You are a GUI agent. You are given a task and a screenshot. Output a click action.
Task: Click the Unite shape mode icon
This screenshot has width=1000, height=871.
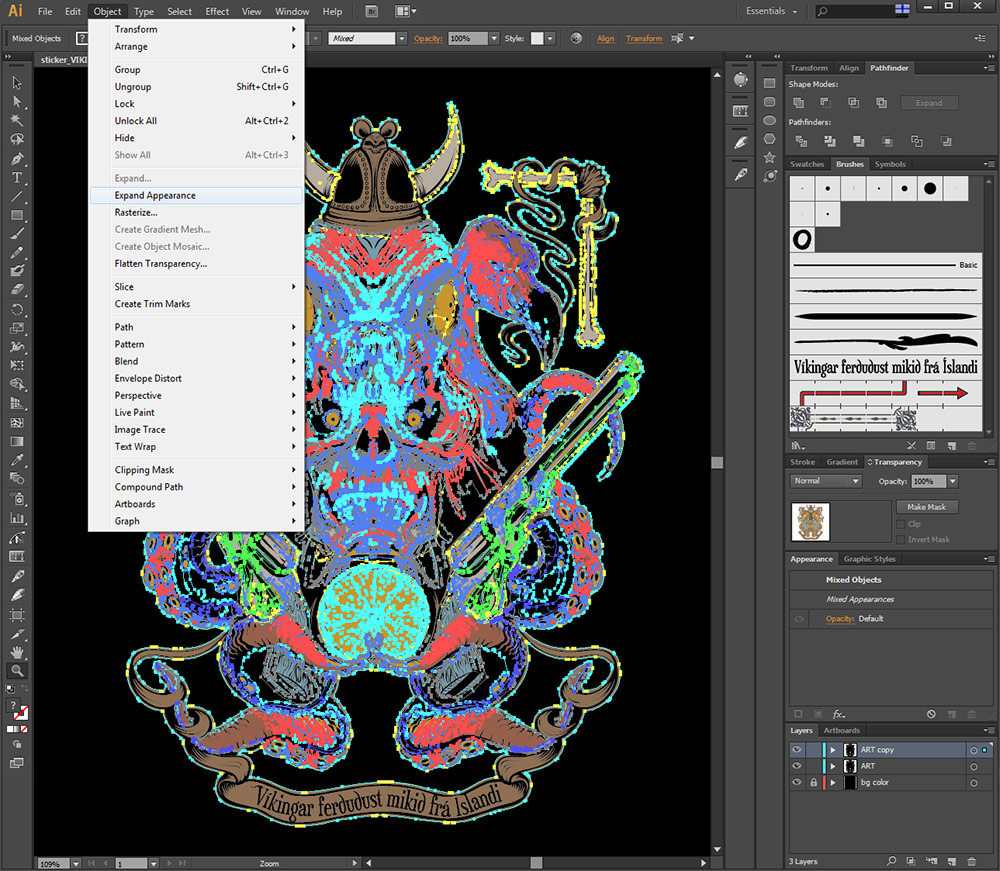798,103
